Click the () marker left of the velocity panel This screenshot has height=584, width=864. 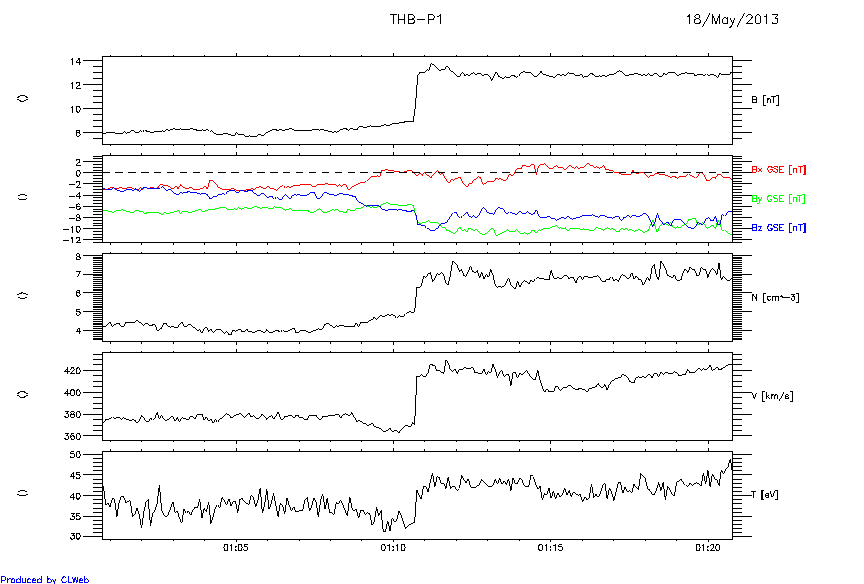23,394
